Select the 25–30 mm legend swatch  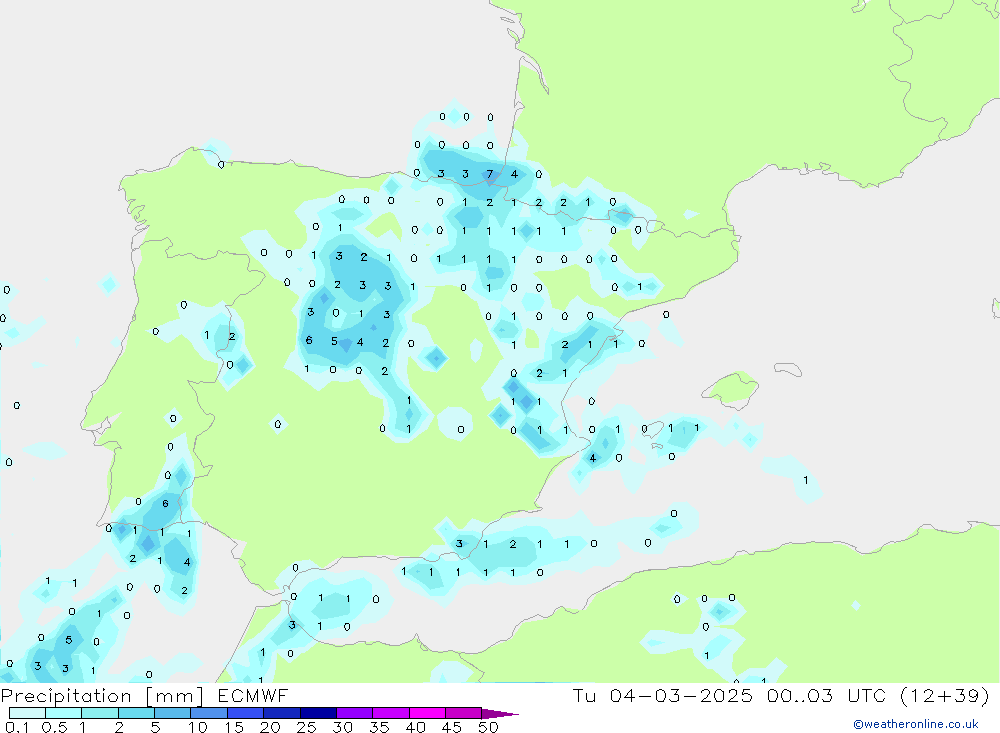pyautogui.click(x=318, y=713)
